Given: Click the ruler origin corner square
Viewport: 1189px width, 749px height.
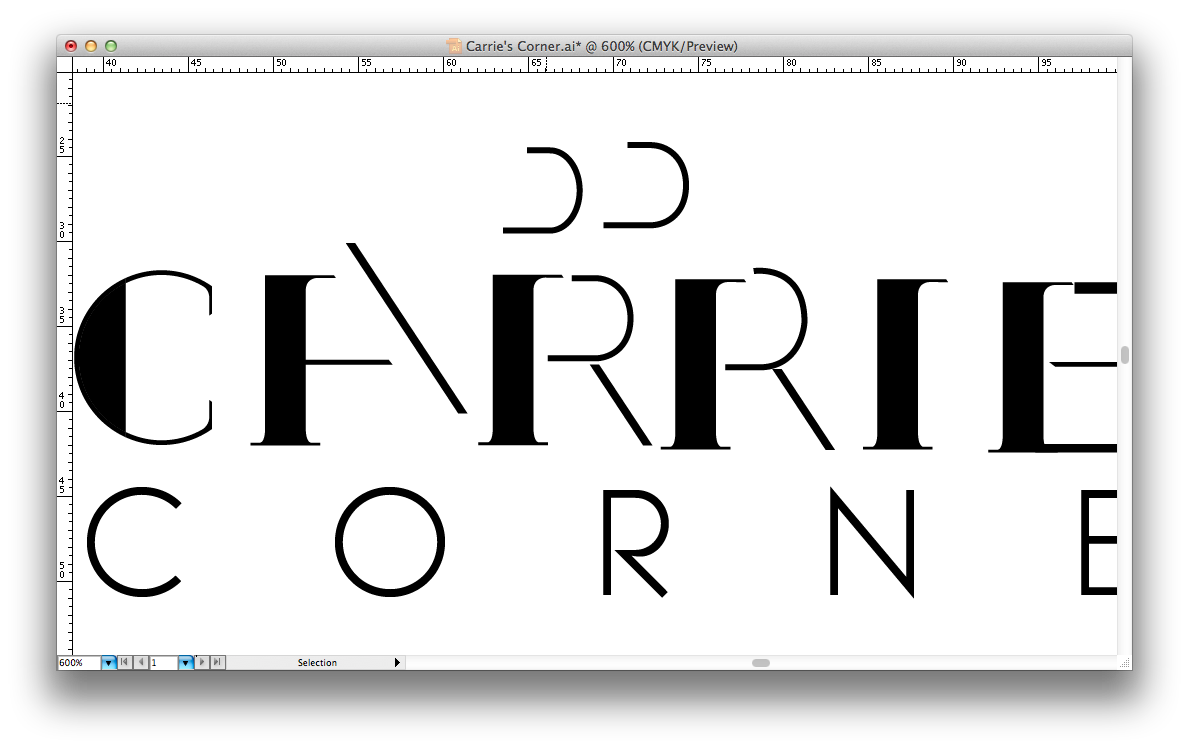Looking at the screenshot, I should [63, 63].
